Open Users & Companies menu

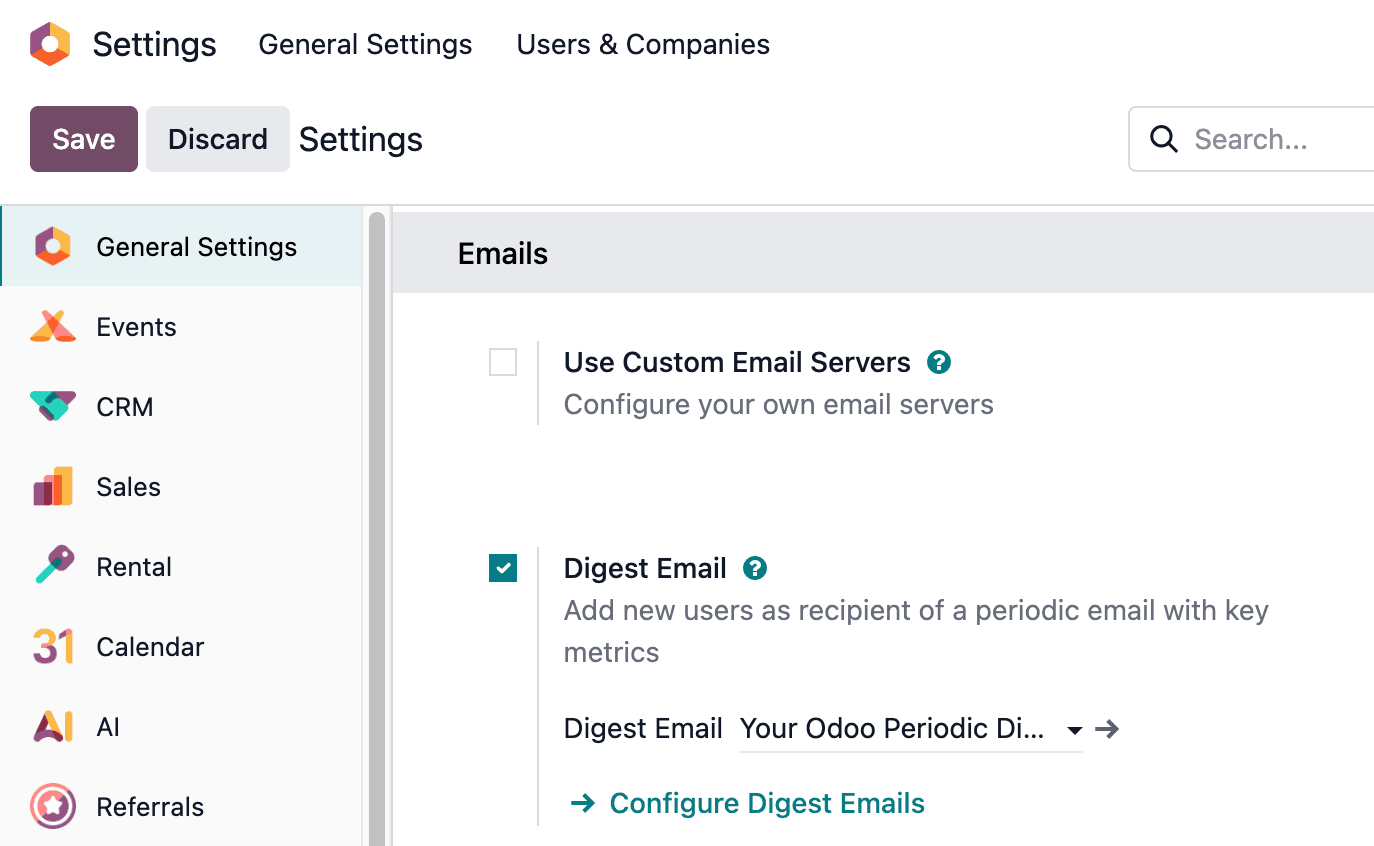click(x=642, y=44)
